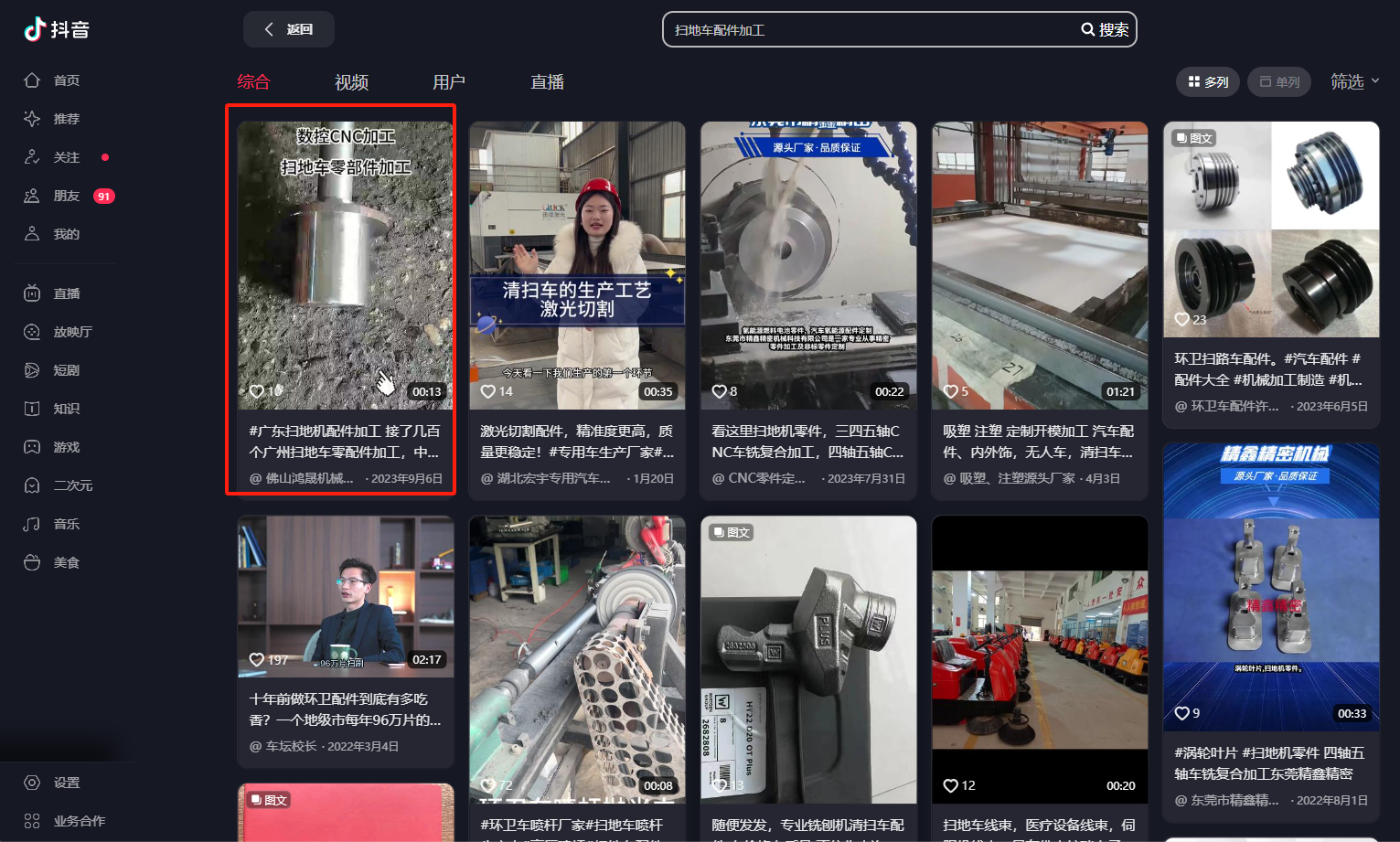Click the search input field
The image size is (1400, 842).
tap(869, 29)
